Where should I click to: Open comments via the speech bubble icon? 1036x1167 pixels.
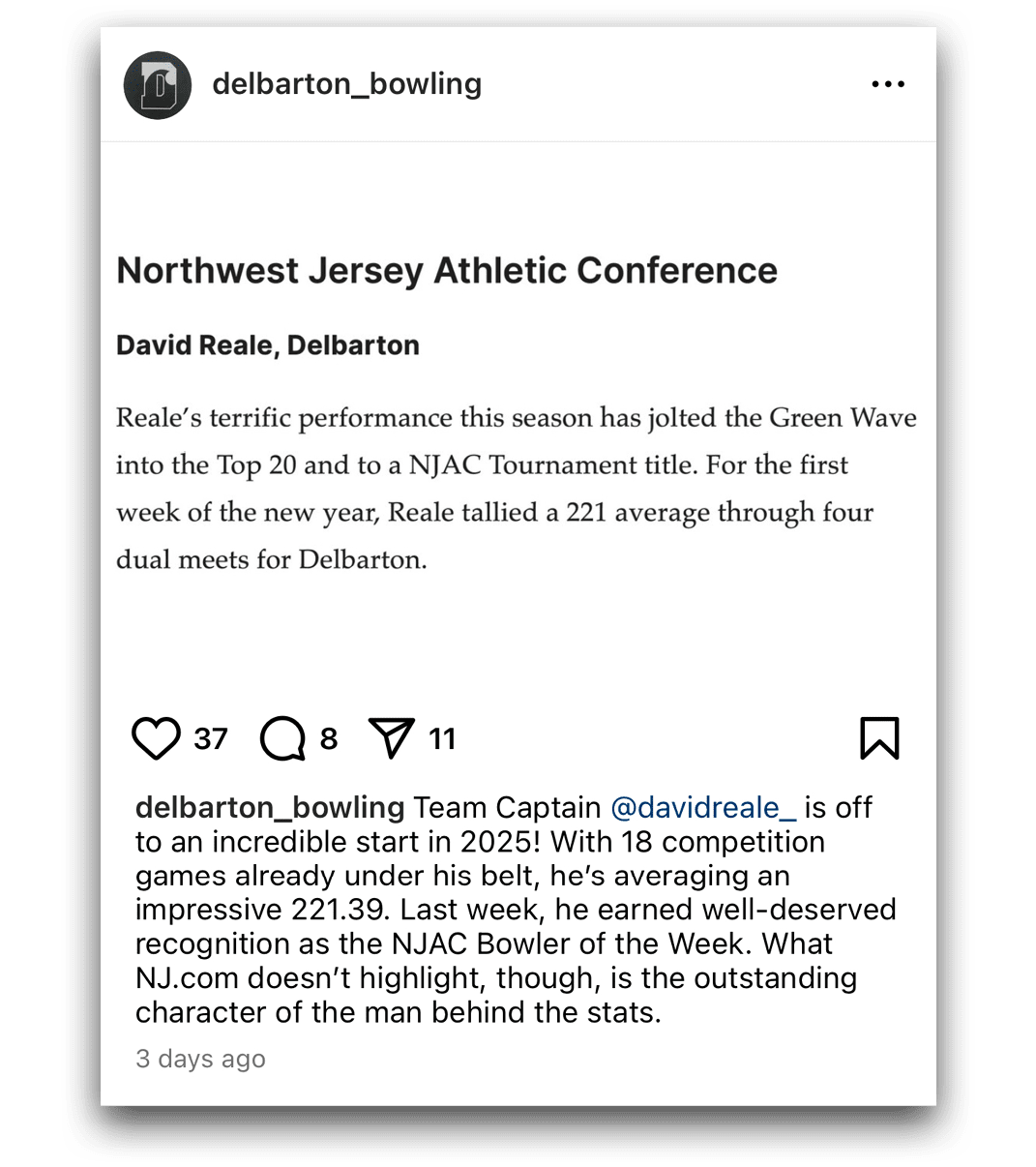[x=282, y=739]
